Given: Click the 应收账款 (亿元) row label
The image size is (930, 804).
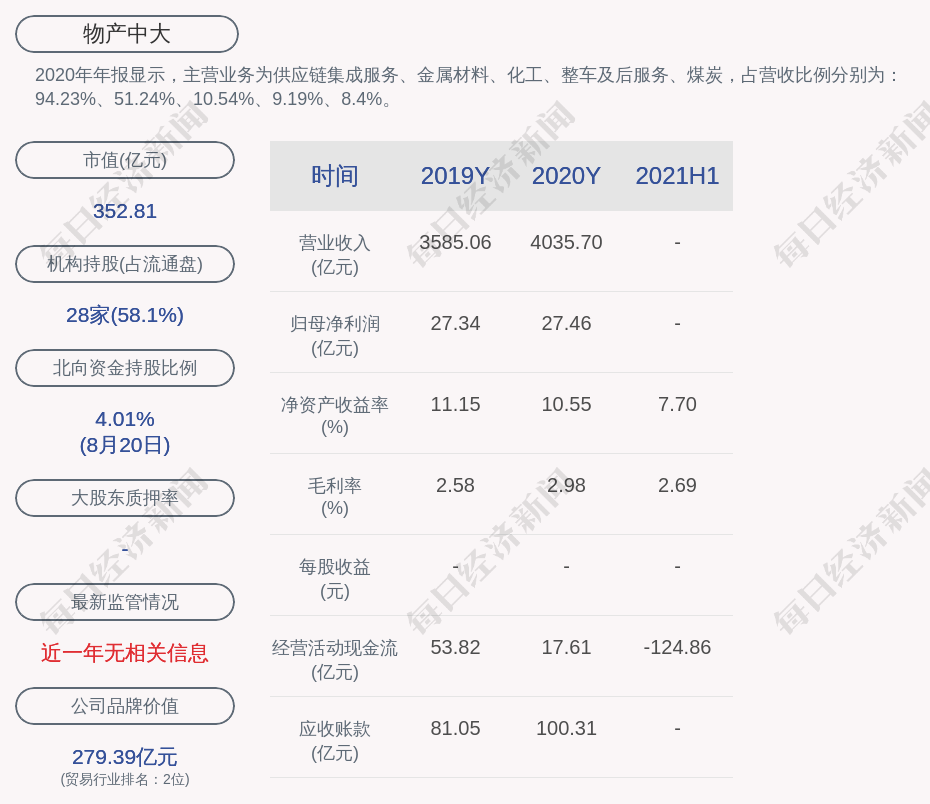Looking at the screenshot, I should 335,741.
